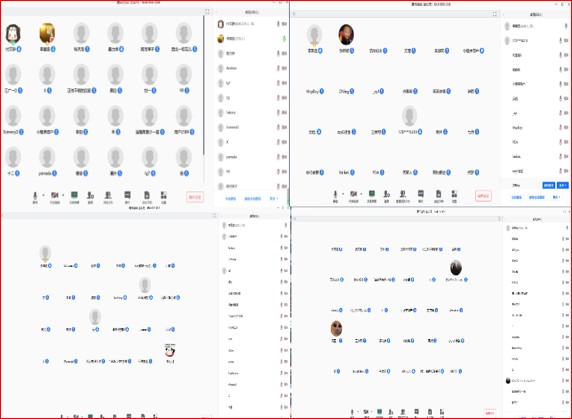Screen dimensions: 572x419
Task: Toggle yamada's microphone in the upper-left member list
Action: point(278,157)
